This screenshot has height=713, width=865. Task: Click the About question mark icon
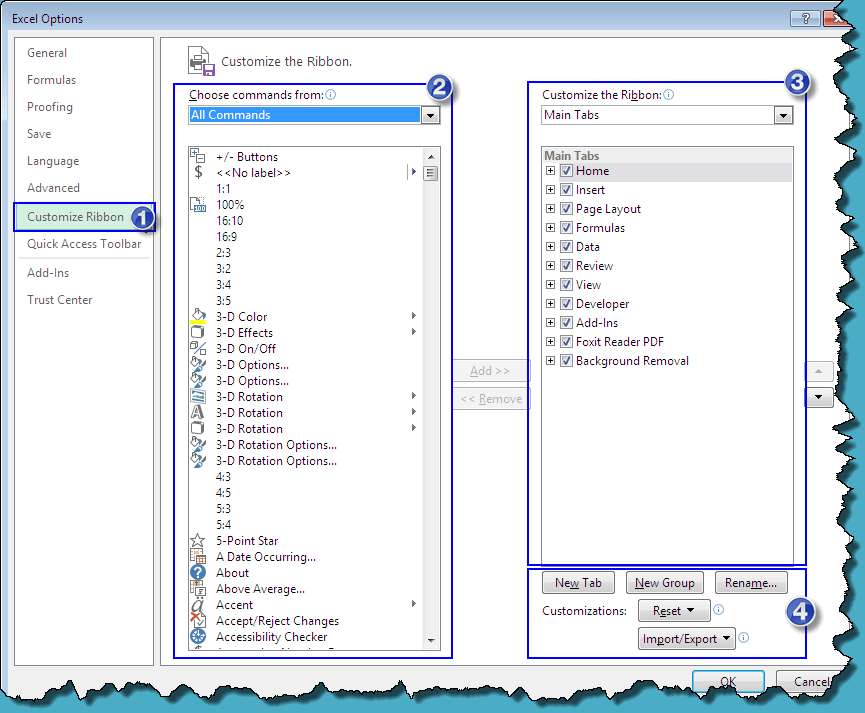pyautogui.click(x=197, y=572)
